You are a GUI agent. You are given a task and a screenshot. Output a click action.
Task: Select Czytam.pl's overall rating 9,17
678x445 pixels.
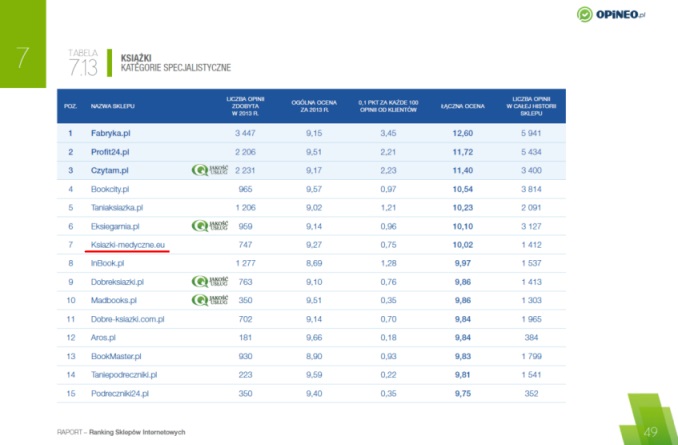click(x=314, y=170)
